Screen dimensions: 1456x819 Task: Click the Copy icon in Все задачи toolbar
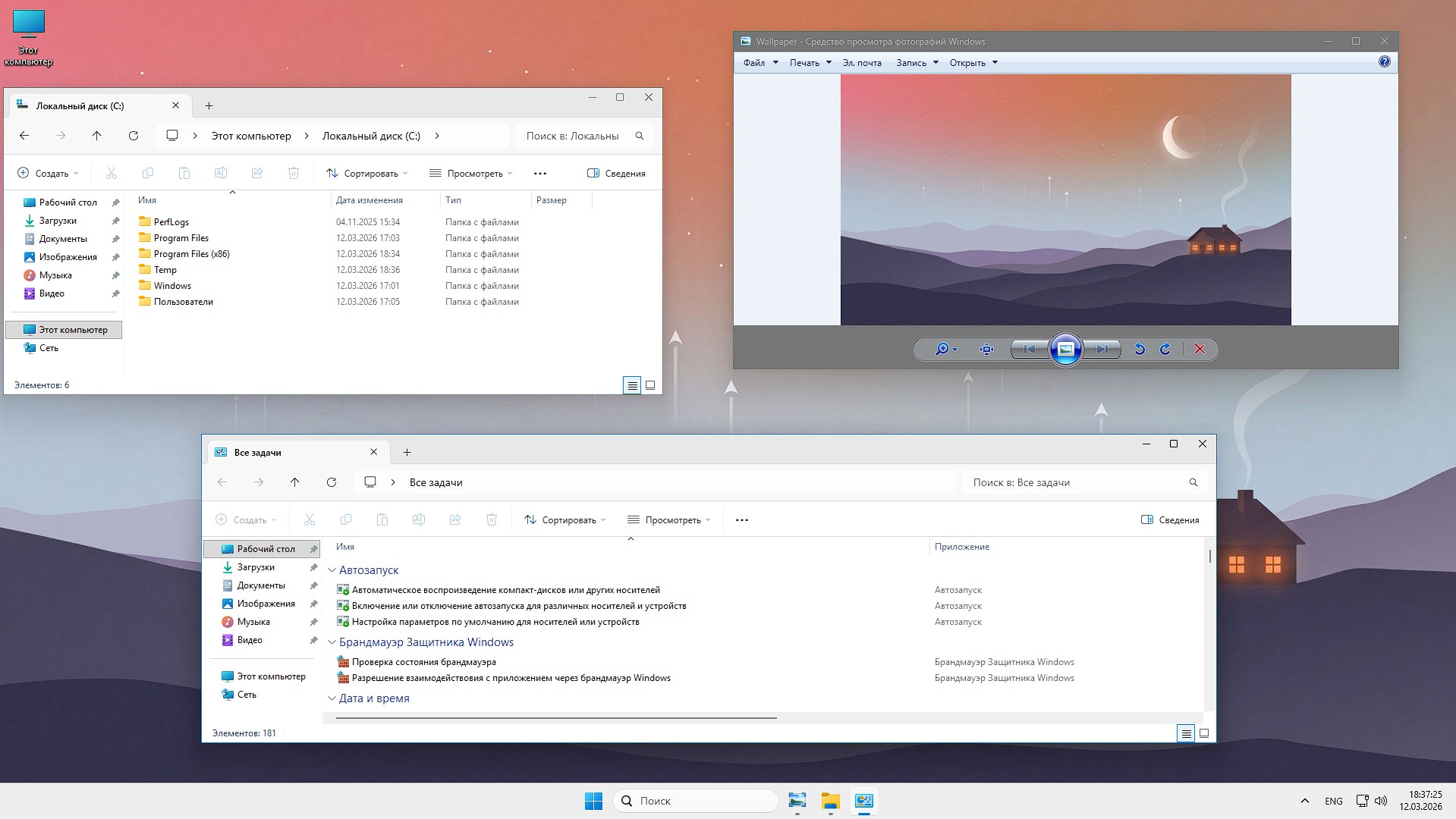pyautogui.click(x=346, y=519)
